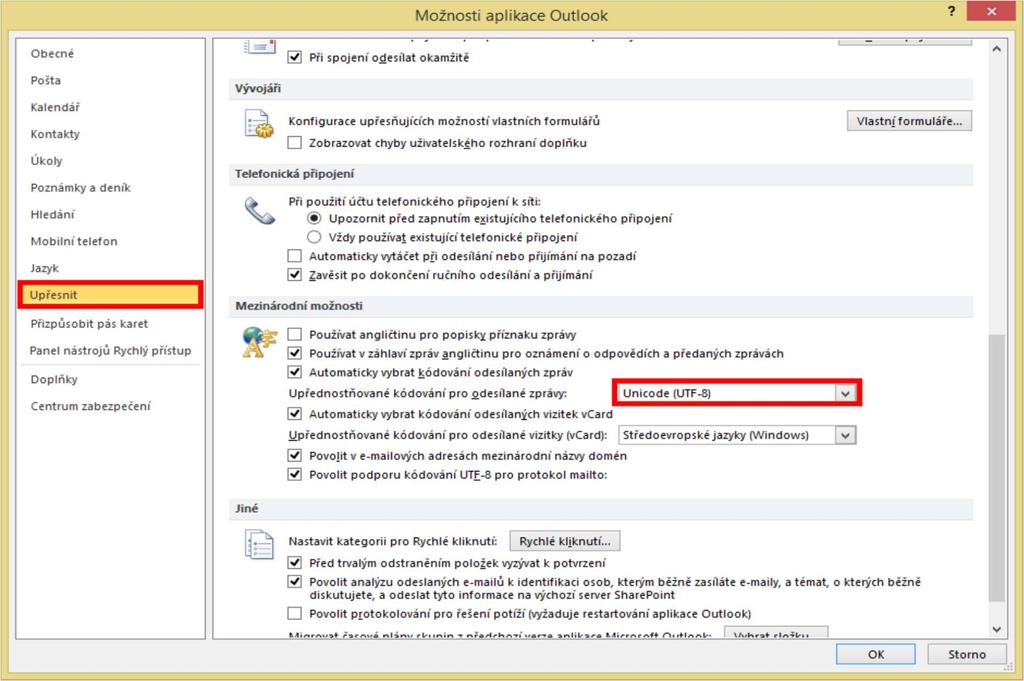The width and height of the screenshot is (1024, 681).
Task: Cancel the dialog with Storno
Action: (x=967, y=654)
